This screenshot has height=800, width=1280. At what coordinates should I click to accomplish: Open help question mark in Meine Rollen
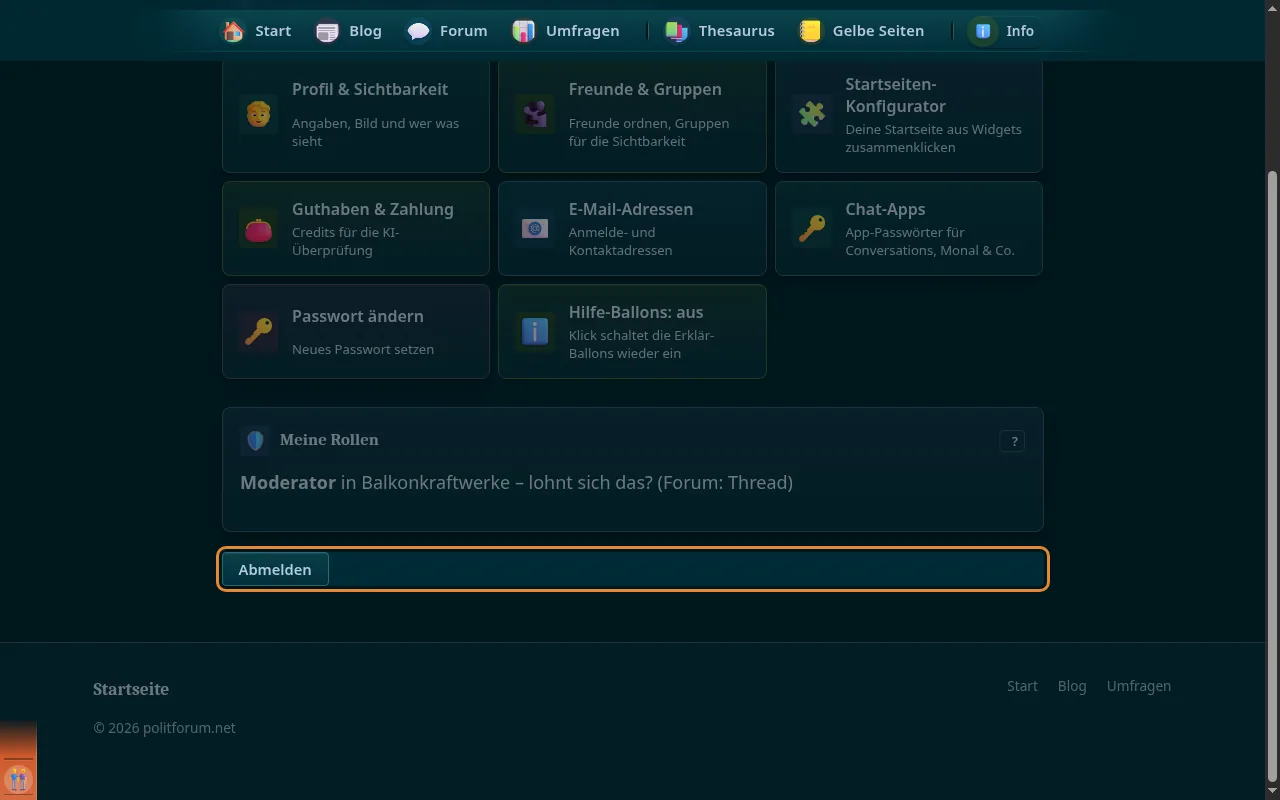(x=1012, y=441)
